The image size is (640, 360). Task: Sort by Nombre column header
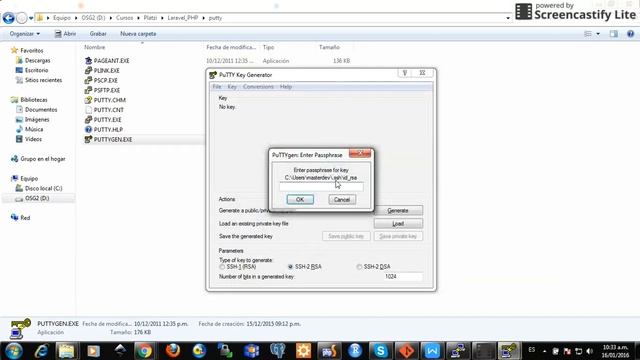tap(95, 47)
